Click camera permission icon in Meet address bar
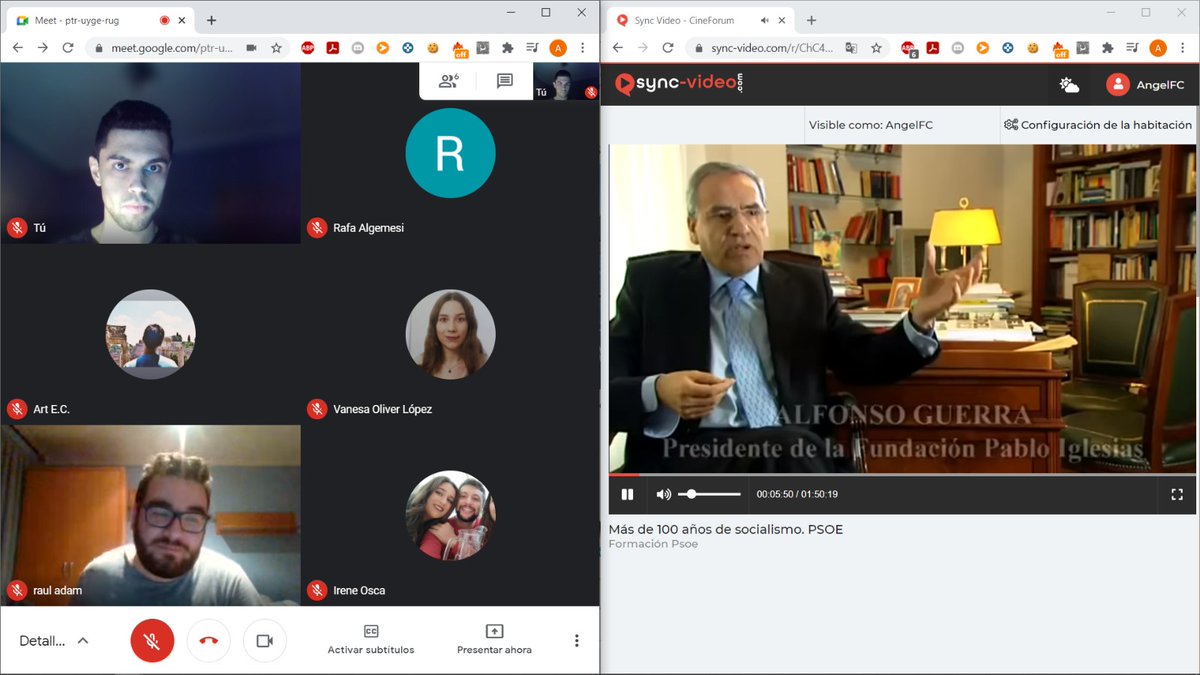Viewport: 1200px width, 675px height. [251, 48]
